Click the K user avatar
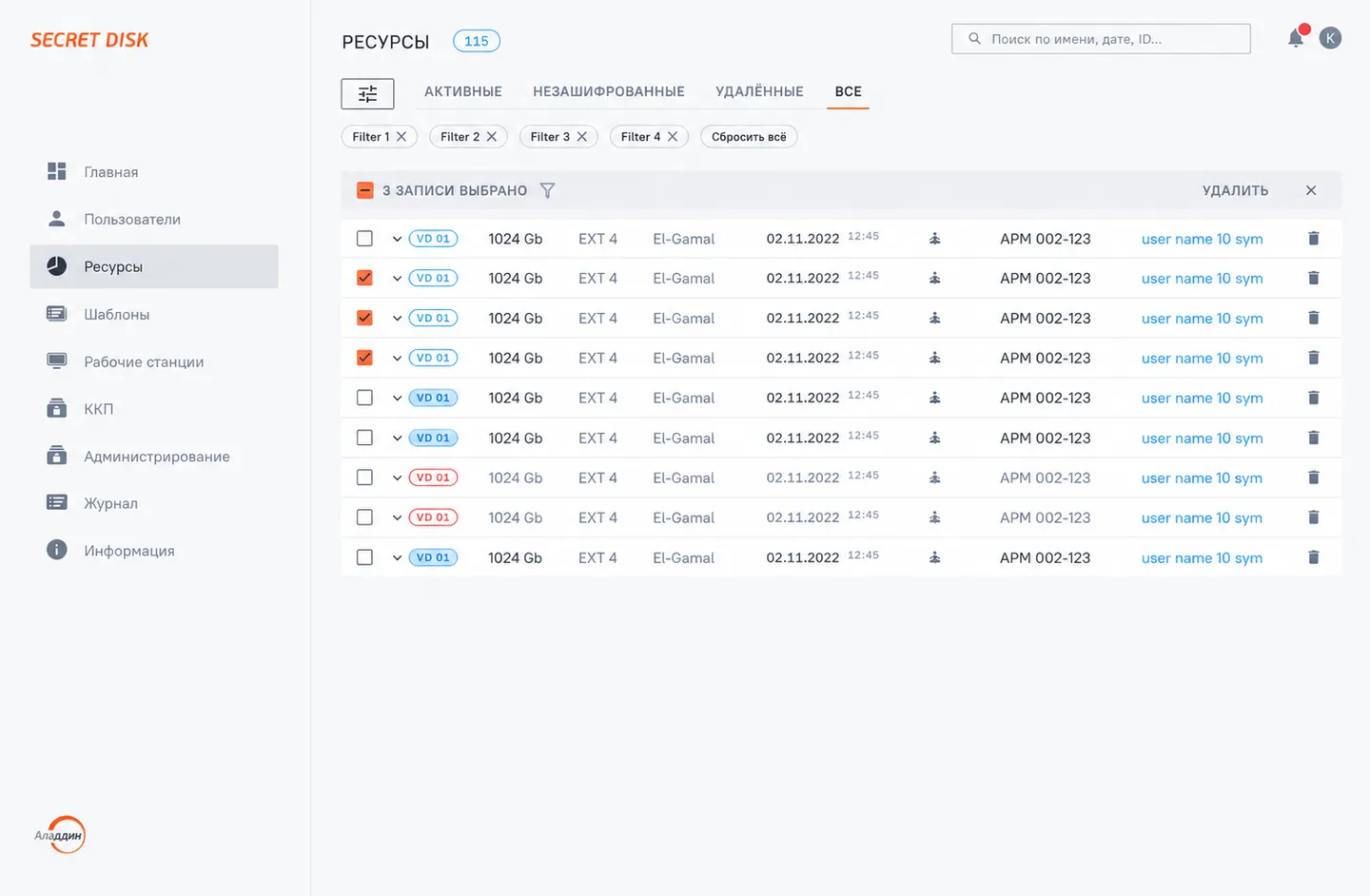The width and height of the screenshot is (1370, 896). pyautogui.click(x=1330, y=38)
